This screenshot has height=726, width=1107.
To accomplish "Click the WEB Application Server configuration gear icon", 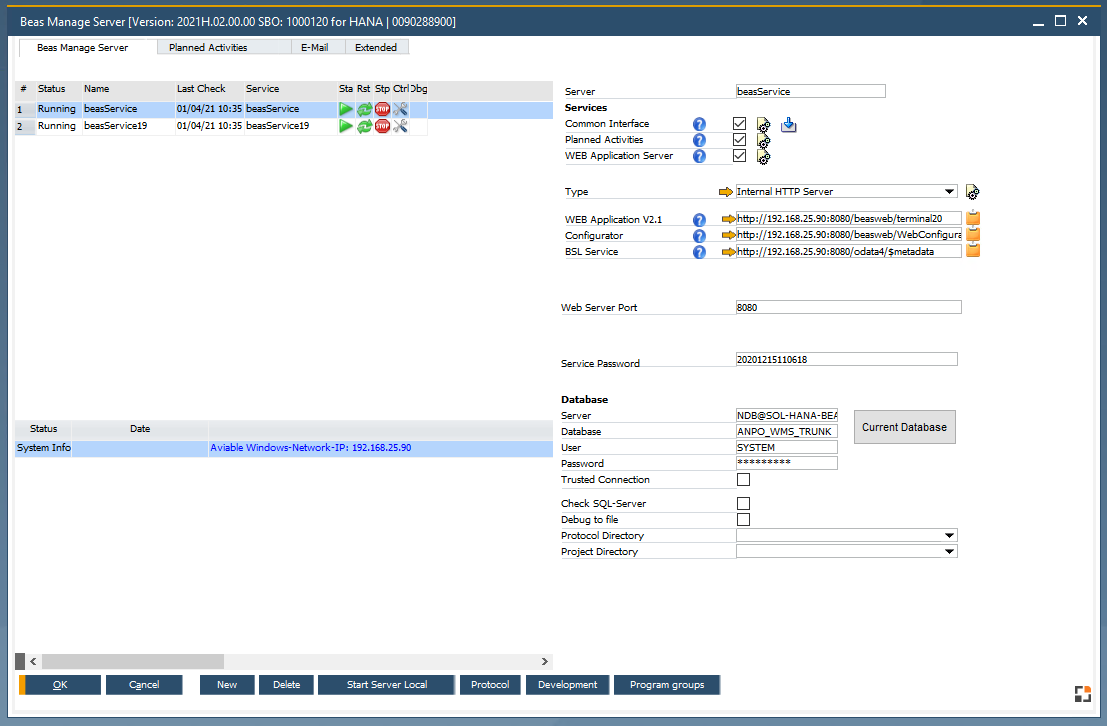I will pos(763,156).
